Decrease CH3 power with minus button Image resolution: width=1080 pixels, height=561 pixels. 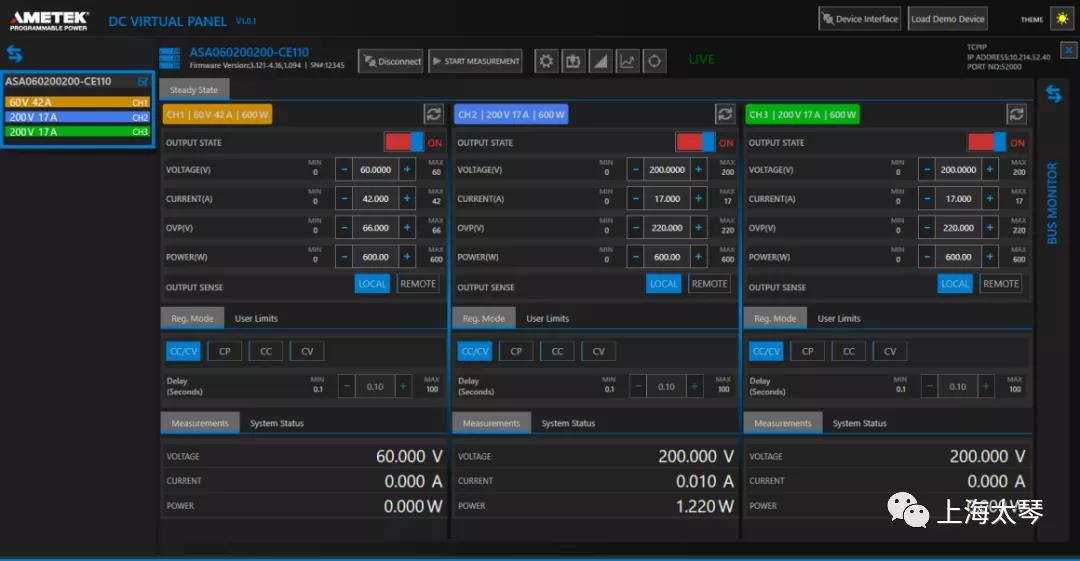[x=927, y=257]
